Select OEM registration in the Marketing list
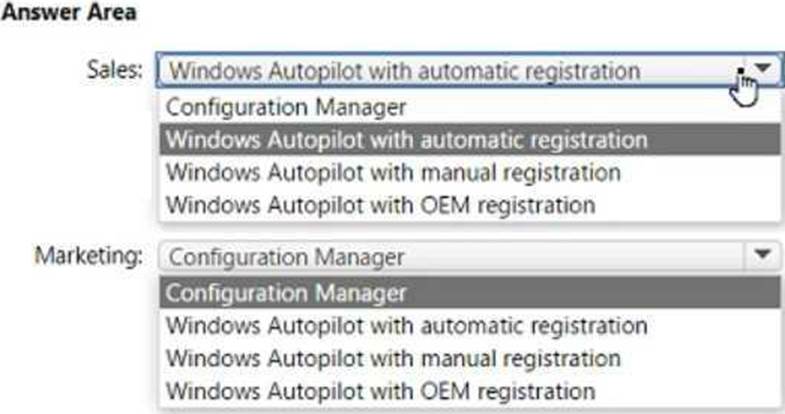Screen dimensions: 785x414 [x=381, y=390]
